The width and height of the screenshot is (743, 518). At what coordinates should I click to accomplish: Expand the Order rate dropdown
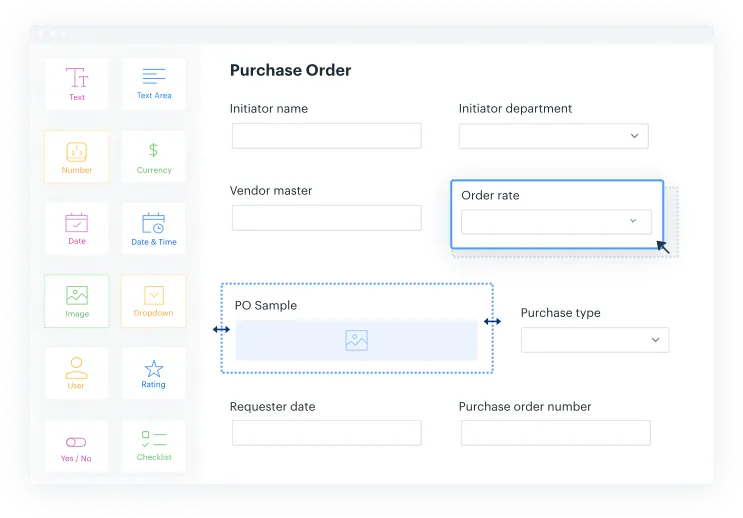pyautogui.click(x=556, y=221)
